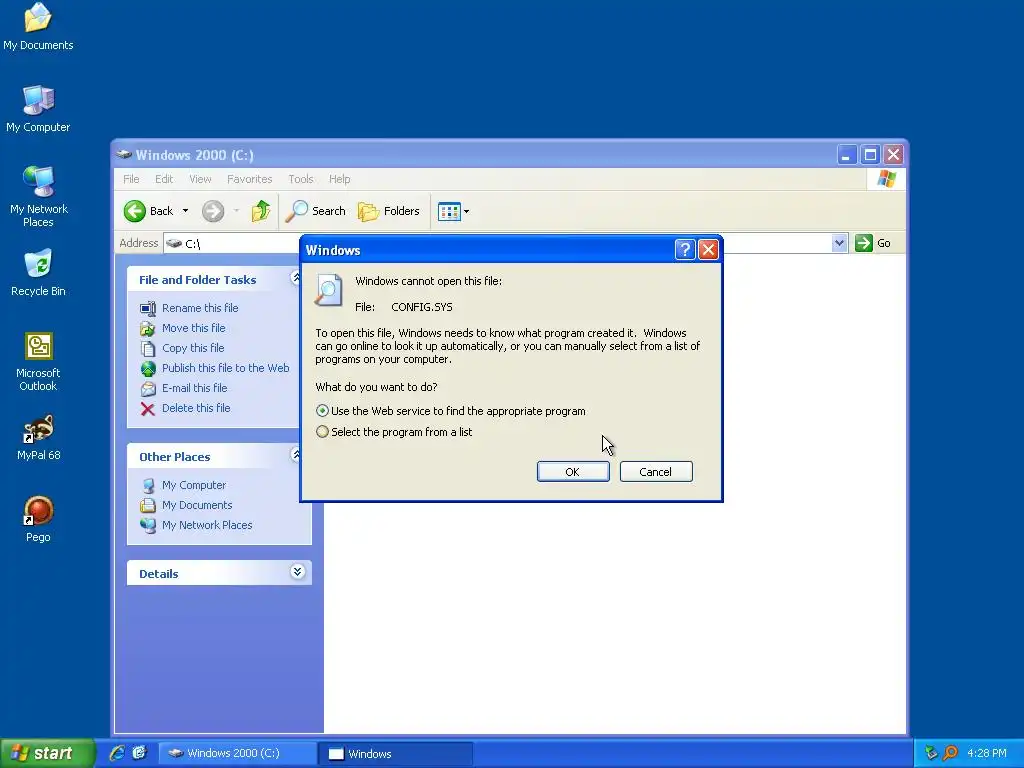Open the Edit menu

(x=164, y=179)
